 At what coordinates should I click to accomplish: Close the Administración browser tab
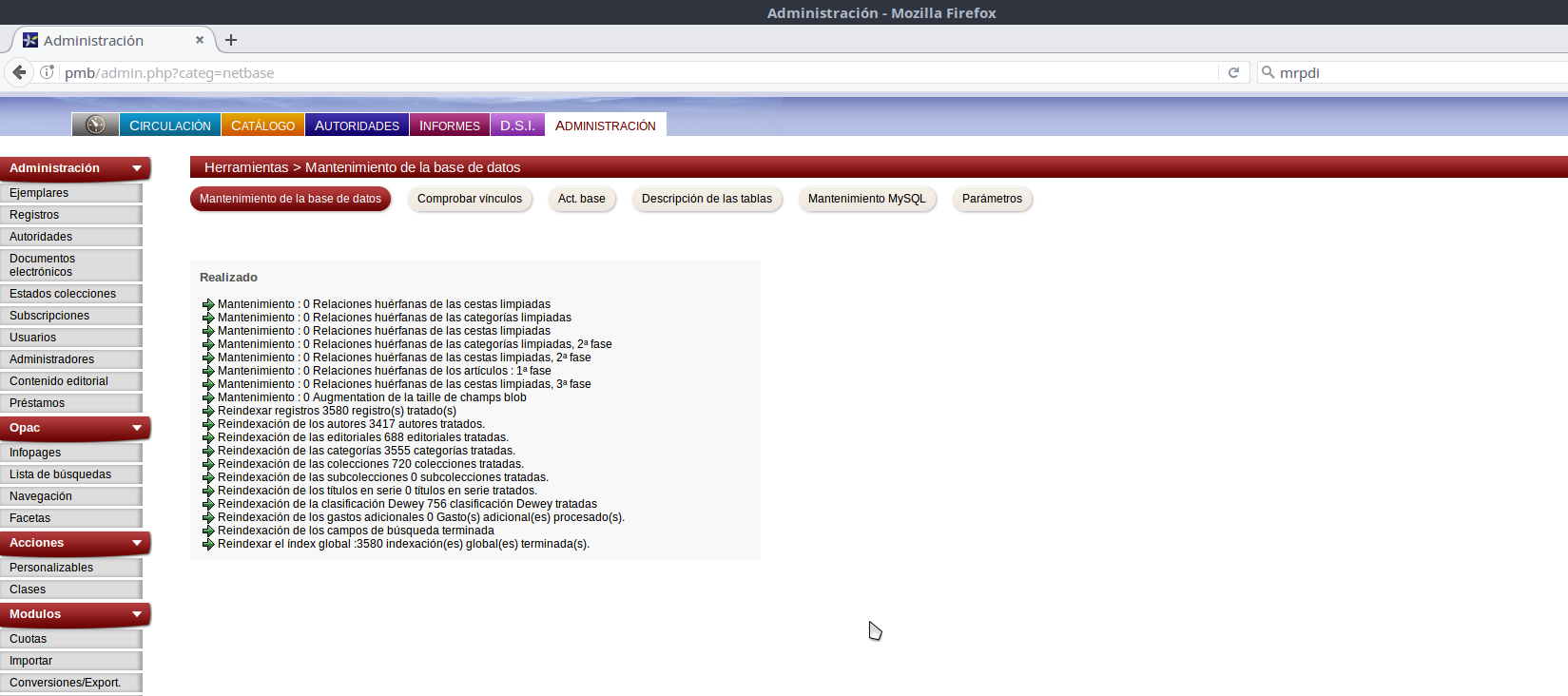200,40
